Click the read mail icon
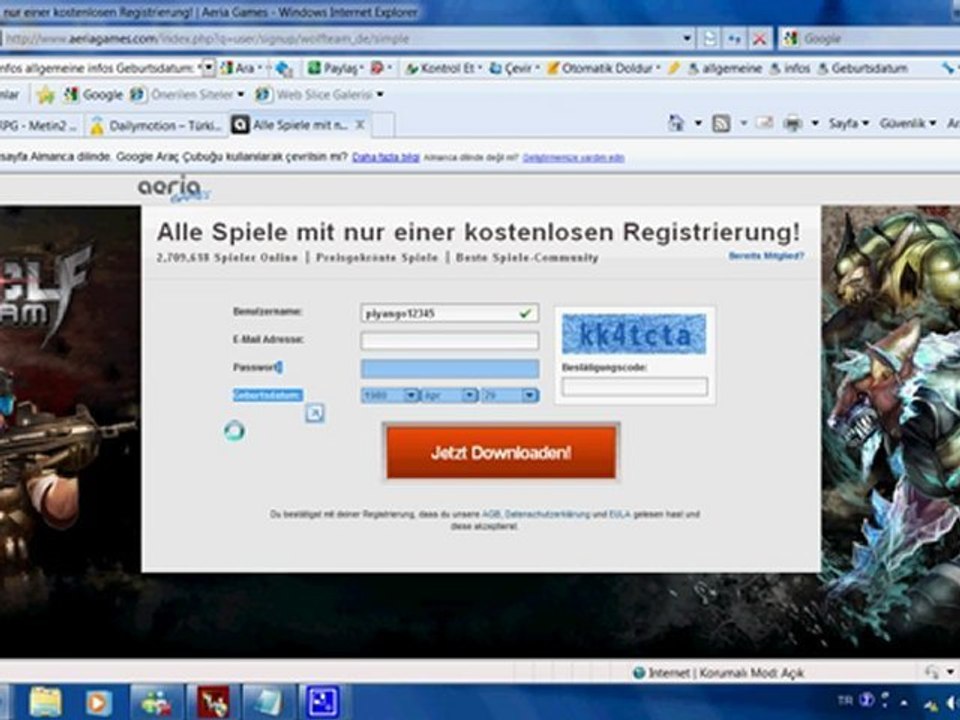This screenshot has width=960, height=720. (x=764, y=123)
